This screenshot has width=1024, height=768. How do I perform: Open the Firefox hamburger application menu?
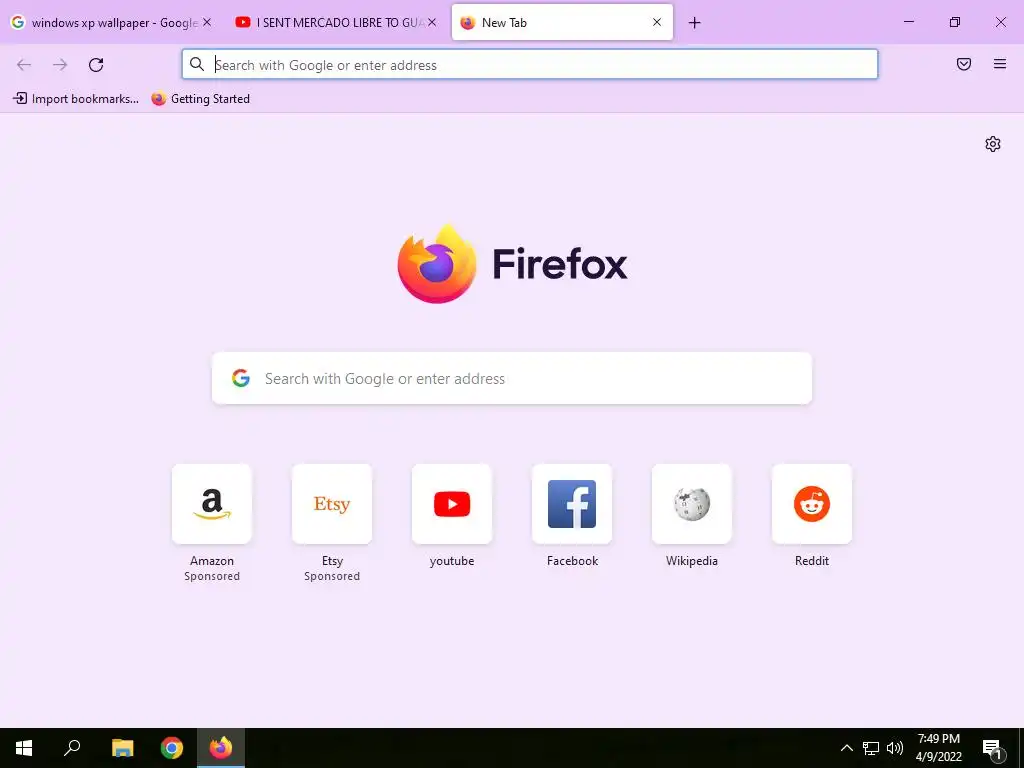(1000, 64)
